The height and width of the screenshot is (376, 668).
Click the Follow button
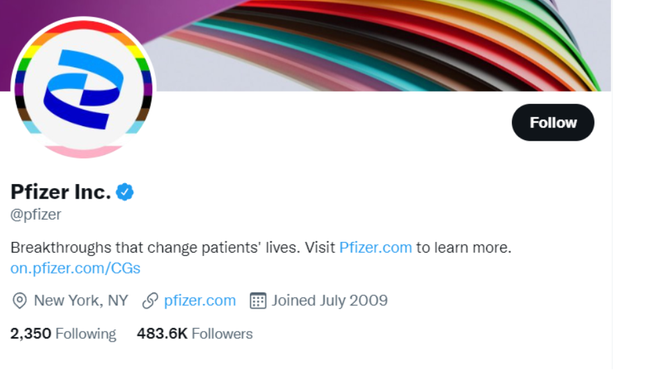pos(553,123)
